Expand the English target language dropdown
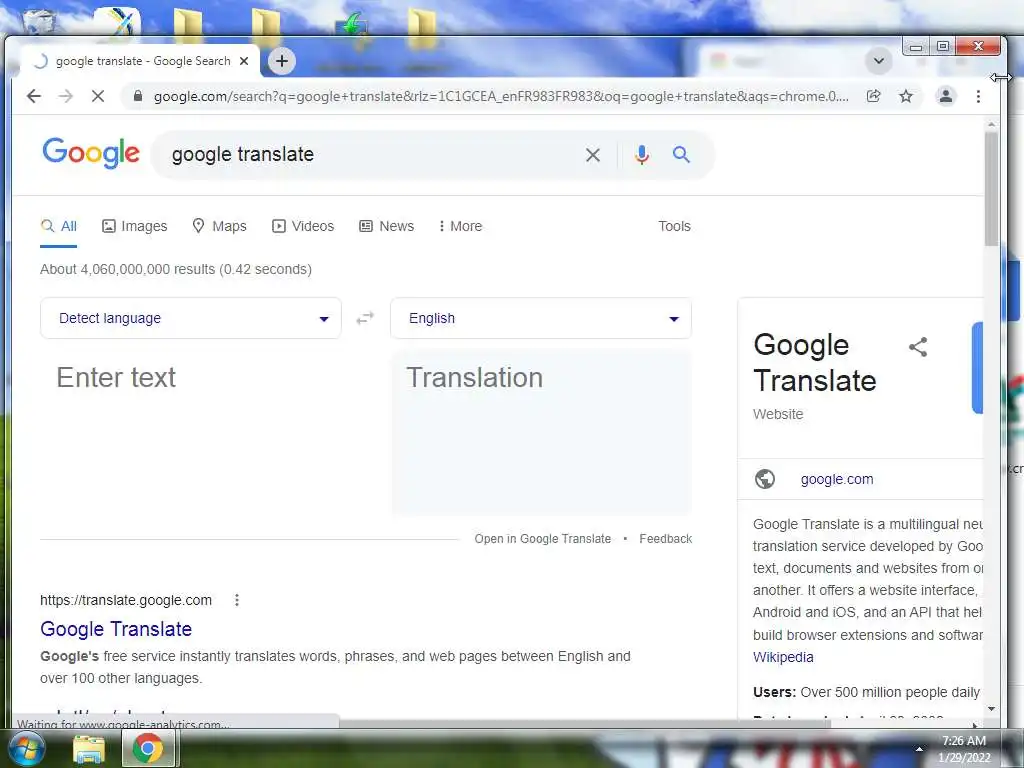The width and height of the screenshot is (1024, 768). pos(541,318)
